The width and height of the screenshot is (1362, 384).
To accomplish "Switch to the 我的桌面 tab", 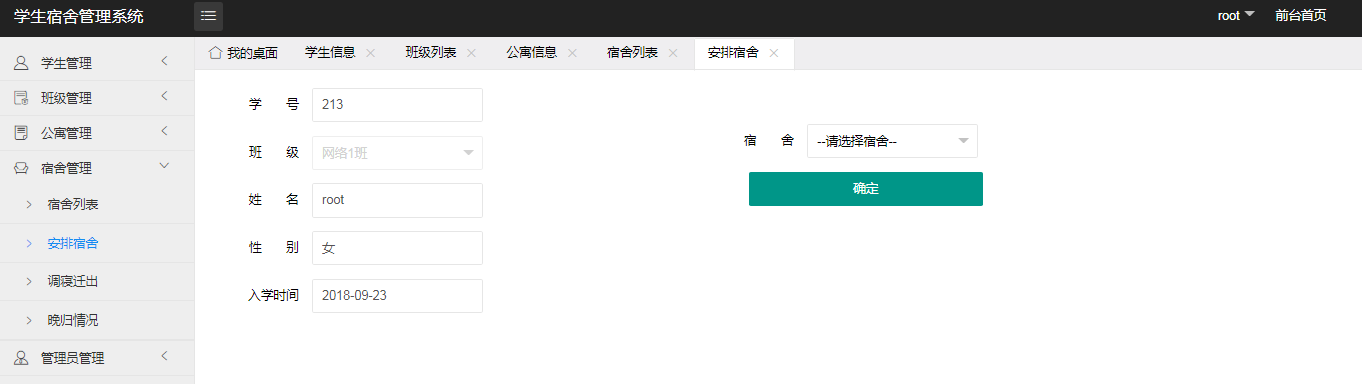I will [243, 53].
